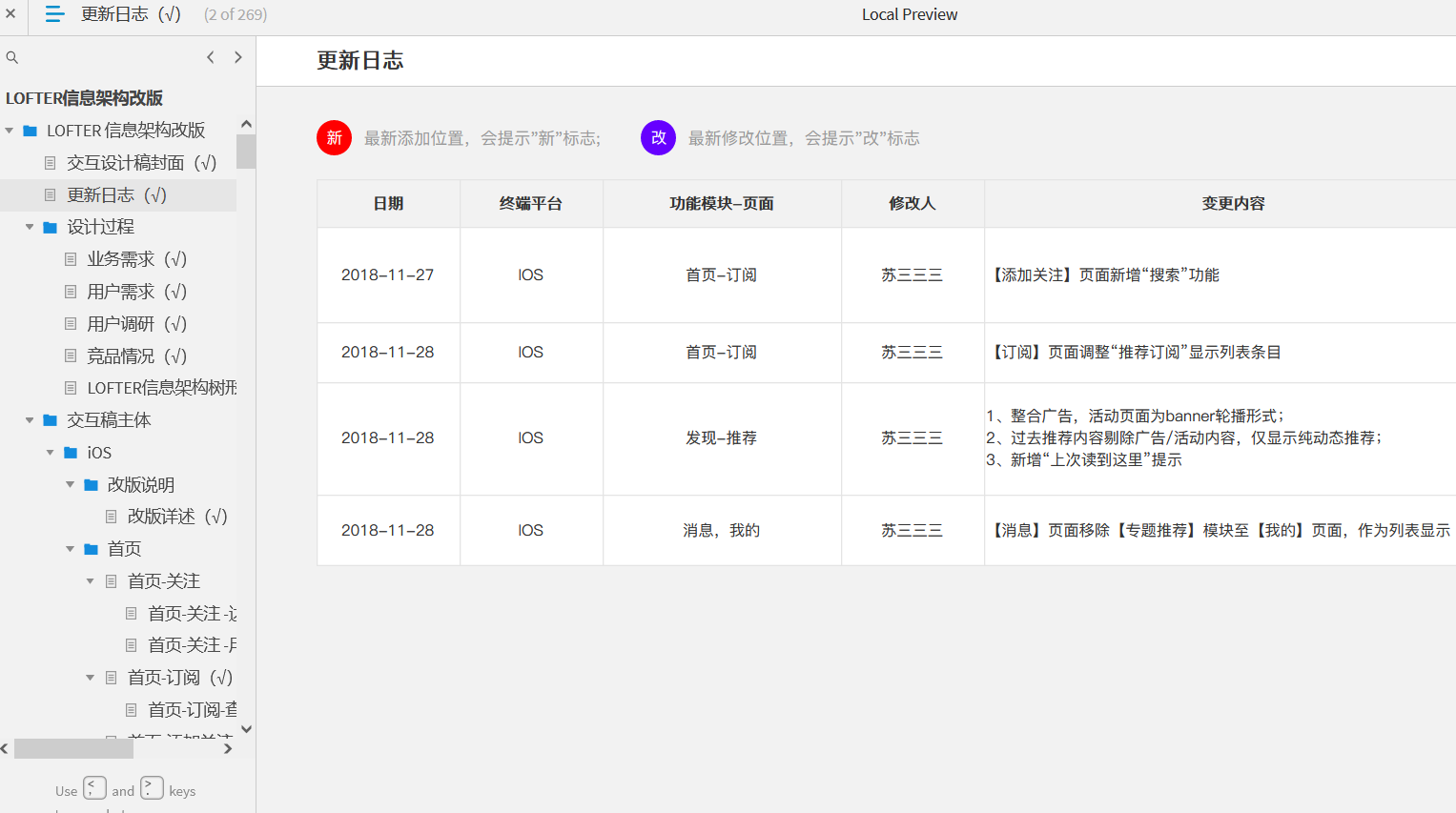Click the sidebar search magnifier icon

coord(12,57)
